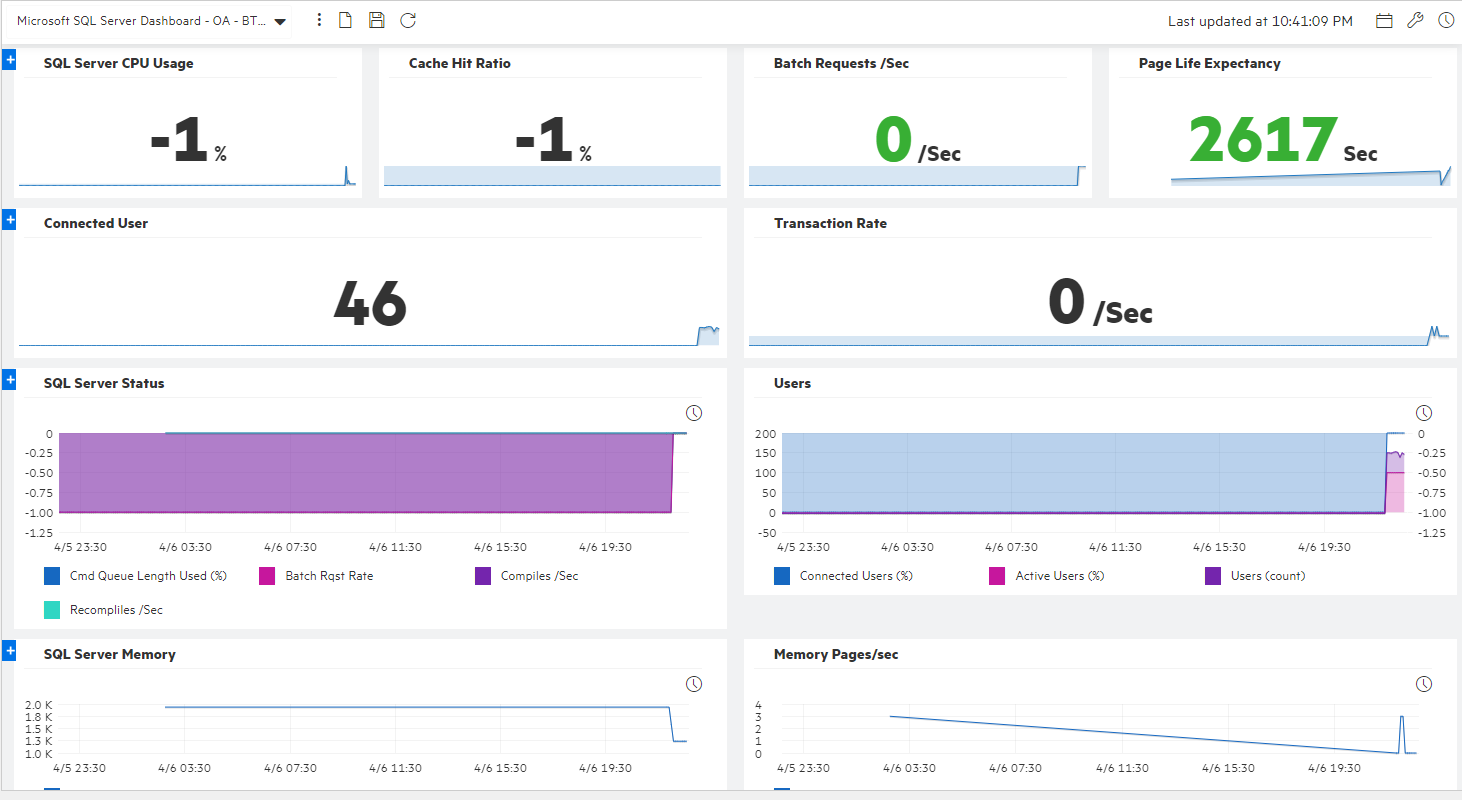
Task: Toggle the Recompliles /Sec legend swatch
Action: tap(52, 610)
